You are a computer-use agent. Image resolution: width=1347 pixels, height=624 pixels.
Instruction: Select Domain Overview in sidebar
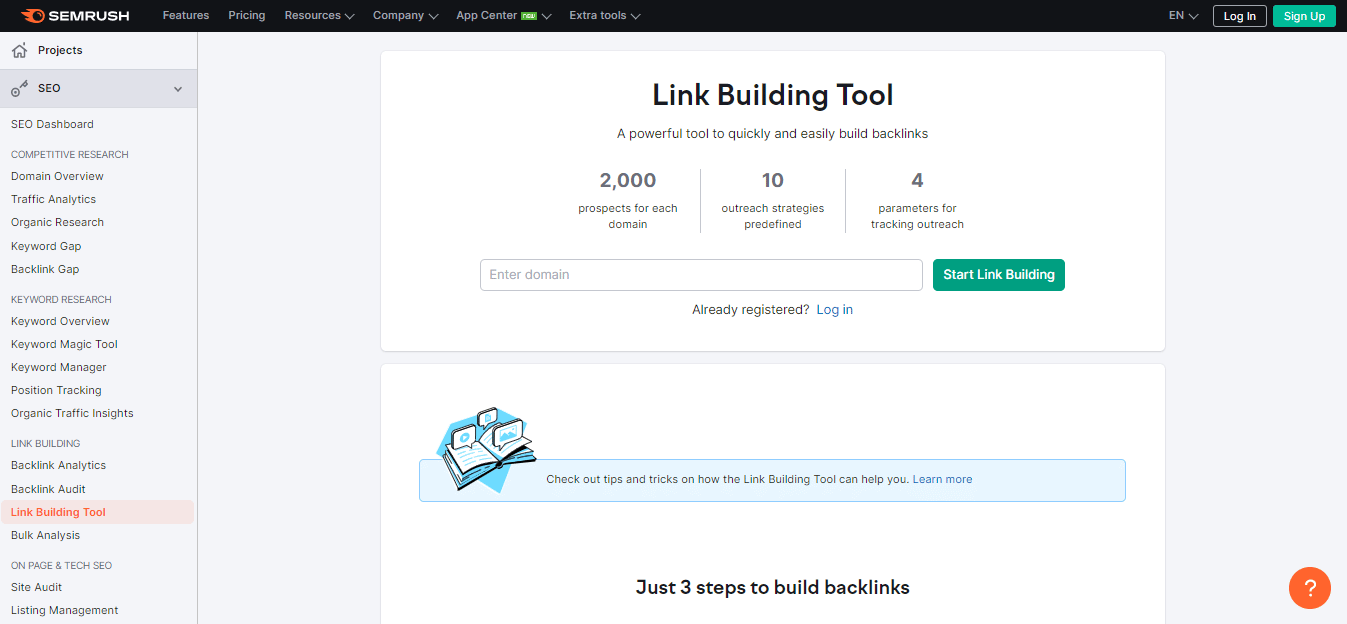click(x=57, y=176)
